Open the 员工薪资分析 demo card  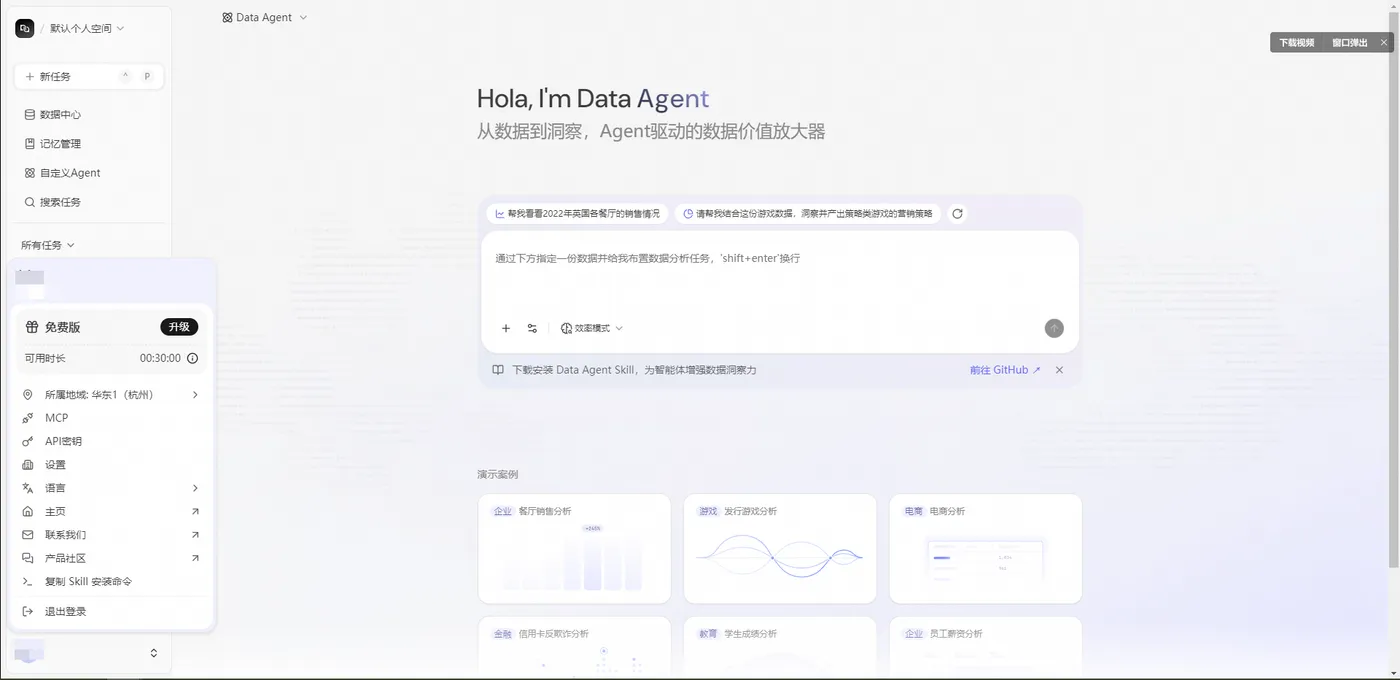click(x=986, y=647)
